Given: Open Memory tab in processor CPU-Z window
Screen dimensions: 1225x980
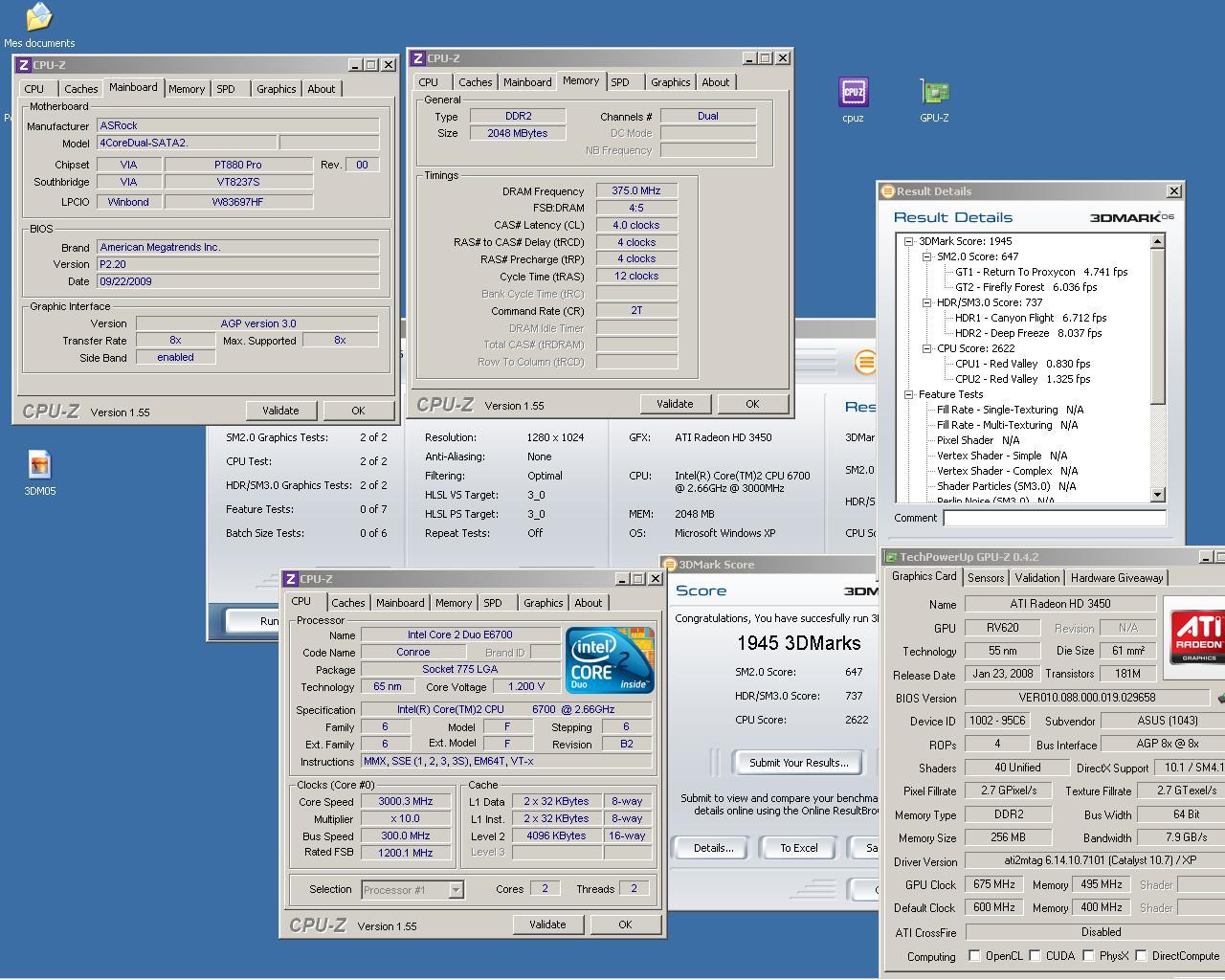Looking at the screenshot, I should tap(454, 603).
